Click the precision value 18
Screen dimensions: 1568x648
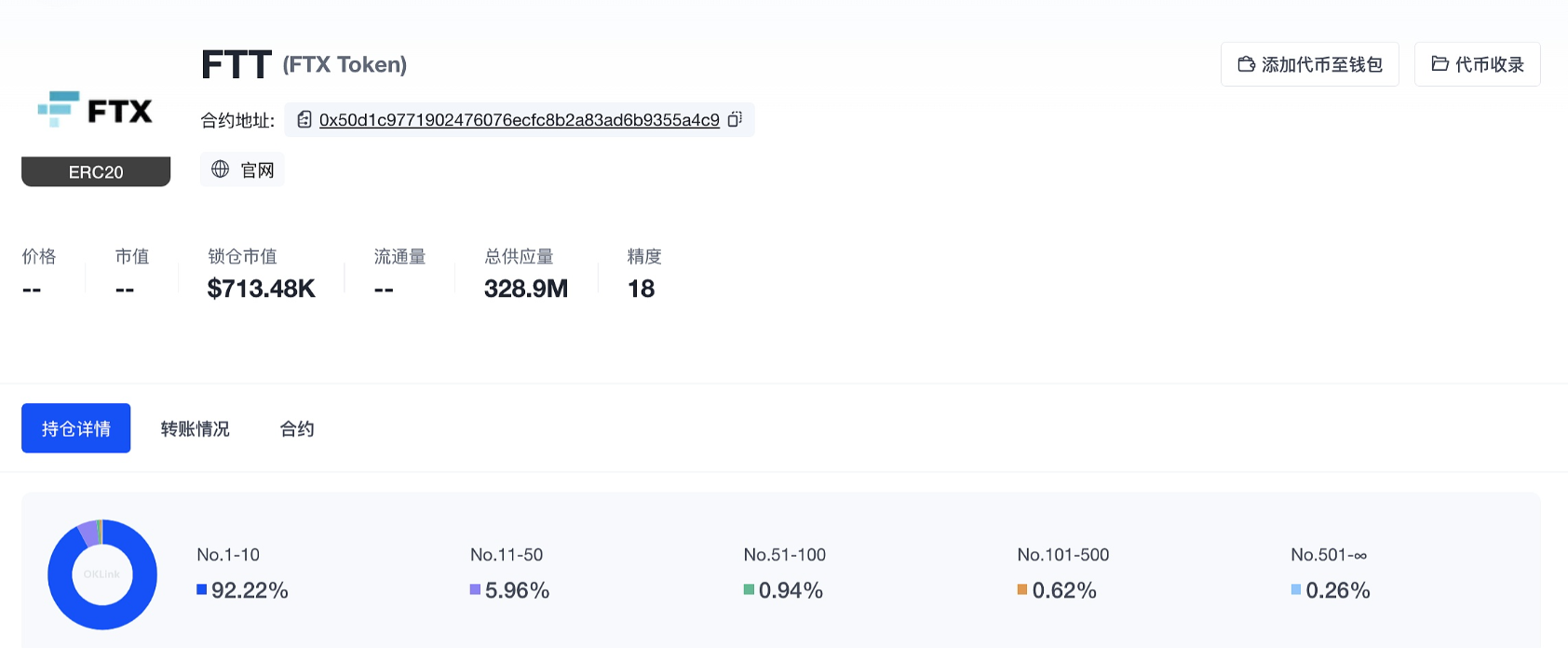642,289
